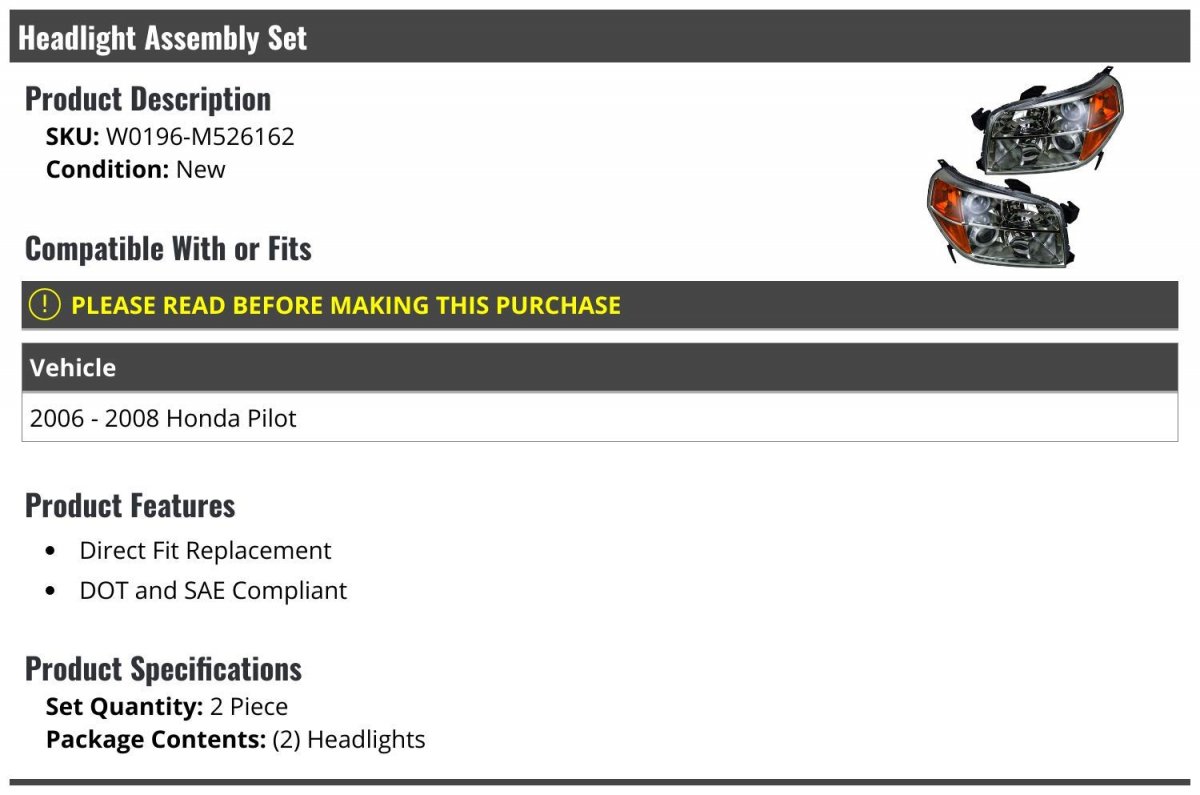
Task: Select the Vehicle table header
Action: pos(600,367)
